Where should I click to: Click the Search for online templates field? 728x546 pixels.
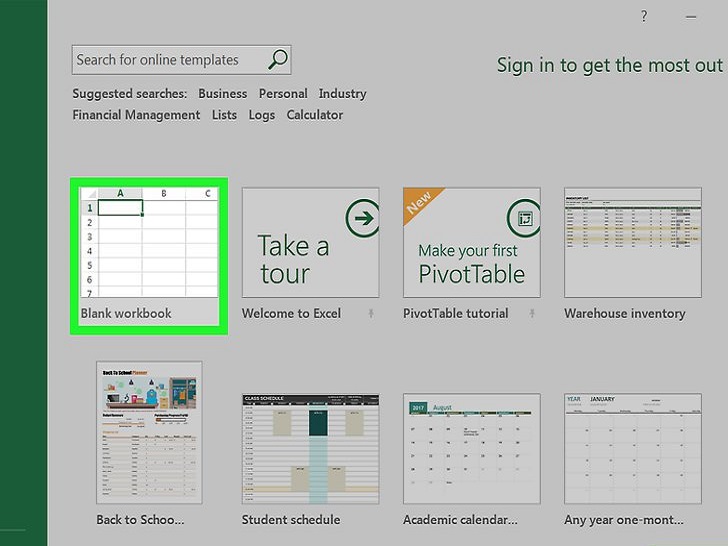(182, 60)
